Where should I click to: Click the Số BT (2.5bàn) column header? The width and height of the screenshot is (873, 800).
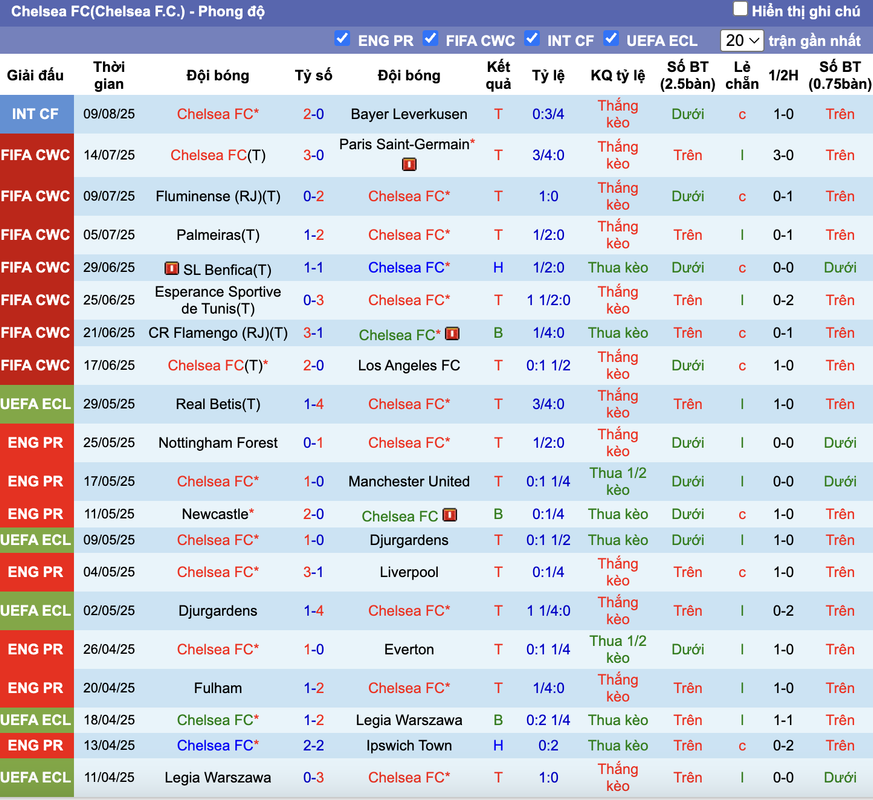[x=688, y=75]
